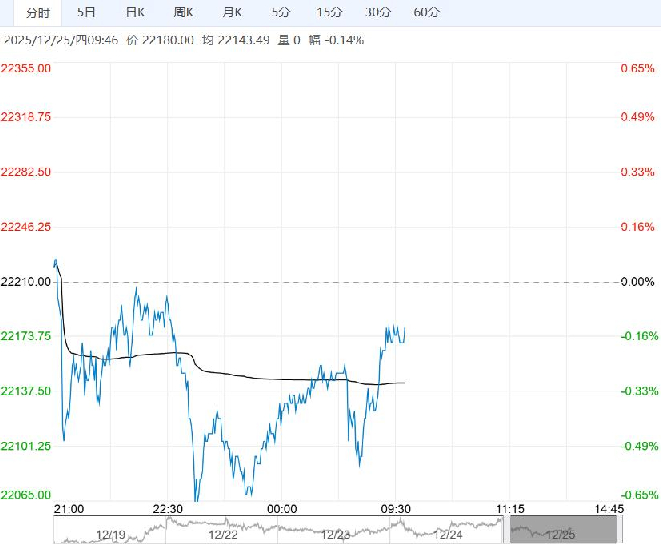Select the 30分 interval tab
661x546 pixels.
coord(378,13)
